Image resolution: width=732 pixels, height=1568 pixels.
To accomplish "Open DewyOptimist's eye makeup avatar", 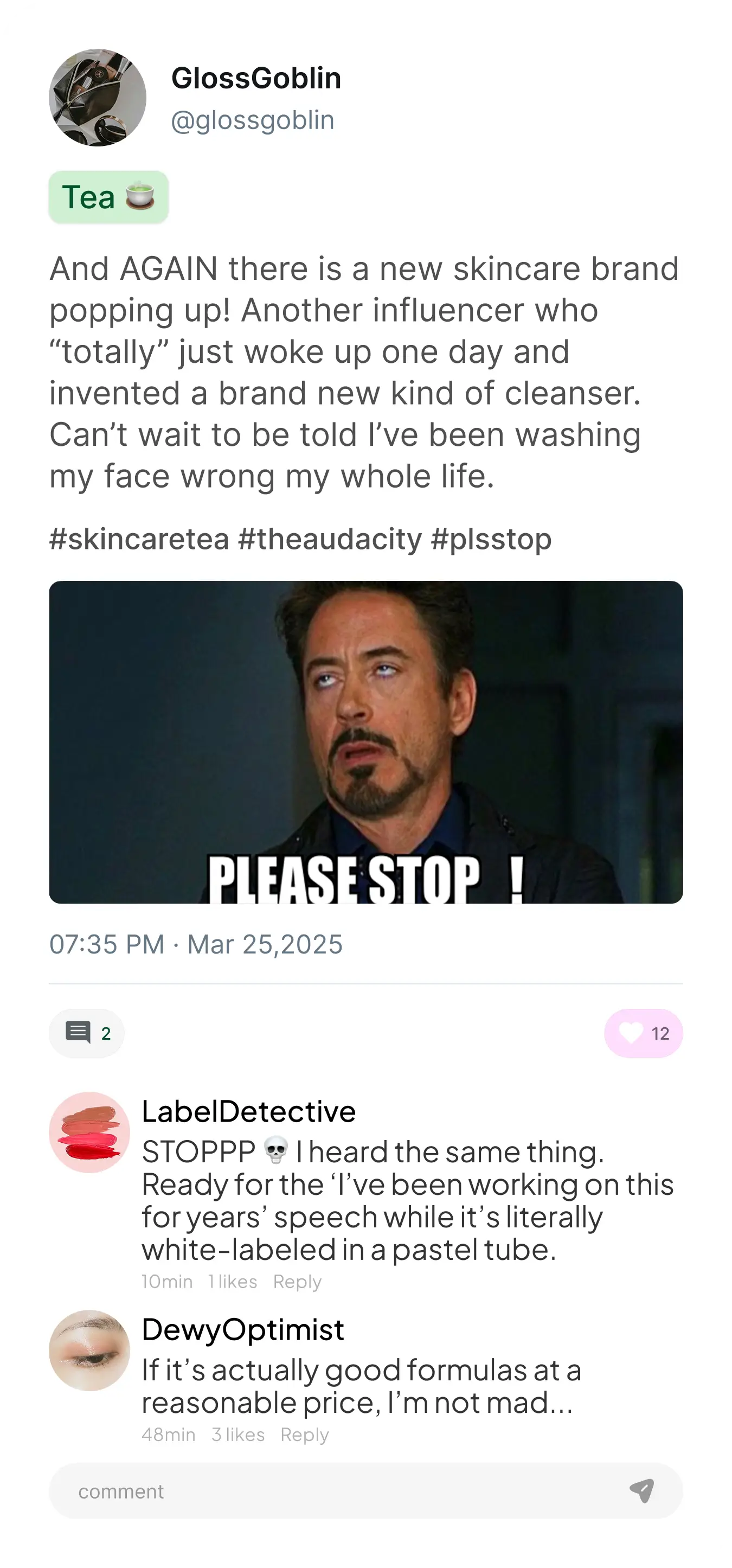I will (x=89, y=1350).
